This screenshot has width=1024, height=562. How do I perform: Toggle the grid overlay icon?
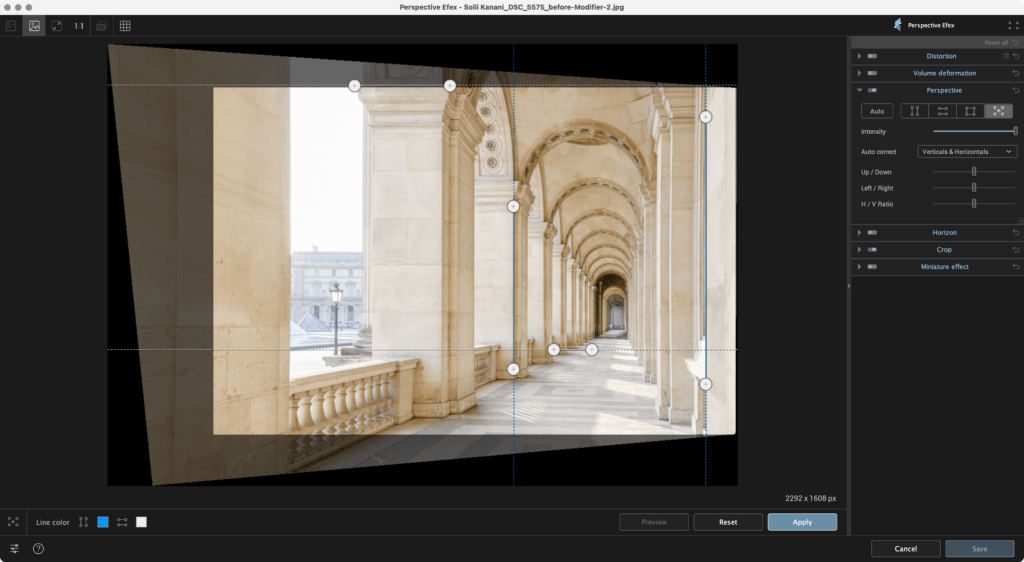coord(125,26)
